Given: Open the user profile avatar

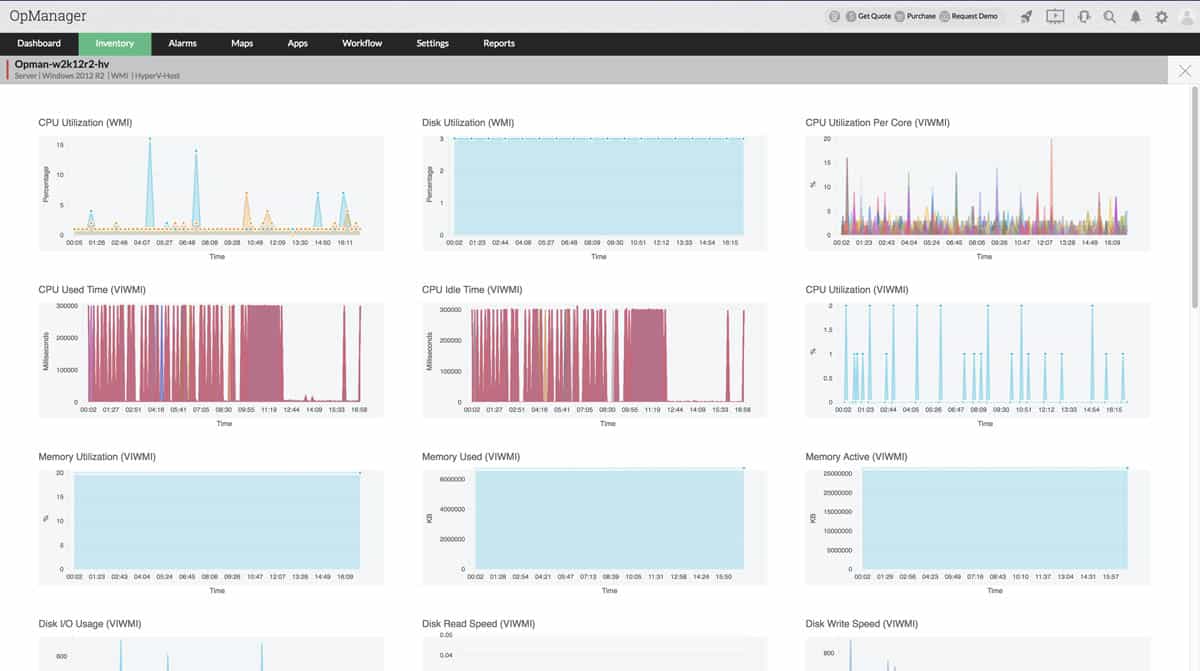Looking at the screenshot, I should (1186, 17).
